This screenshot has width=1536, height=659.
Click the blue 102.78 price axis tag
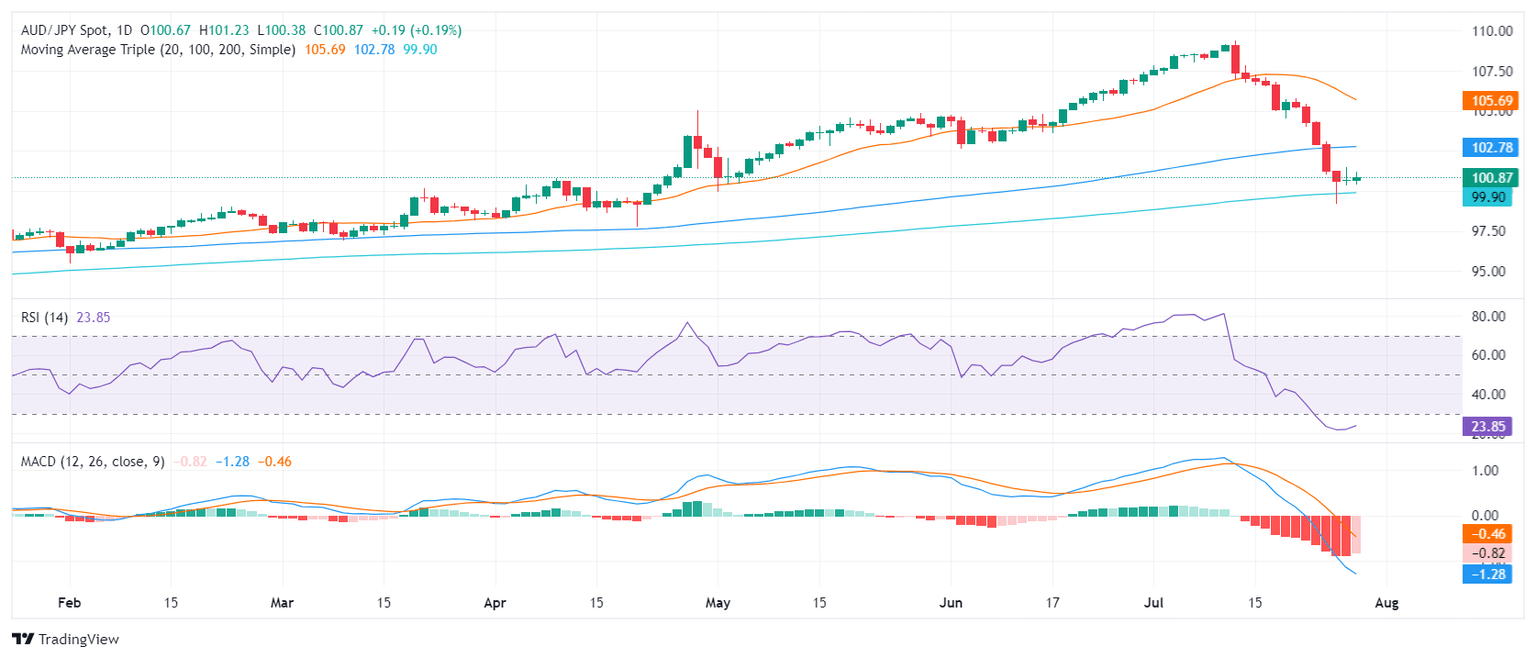1489,147
